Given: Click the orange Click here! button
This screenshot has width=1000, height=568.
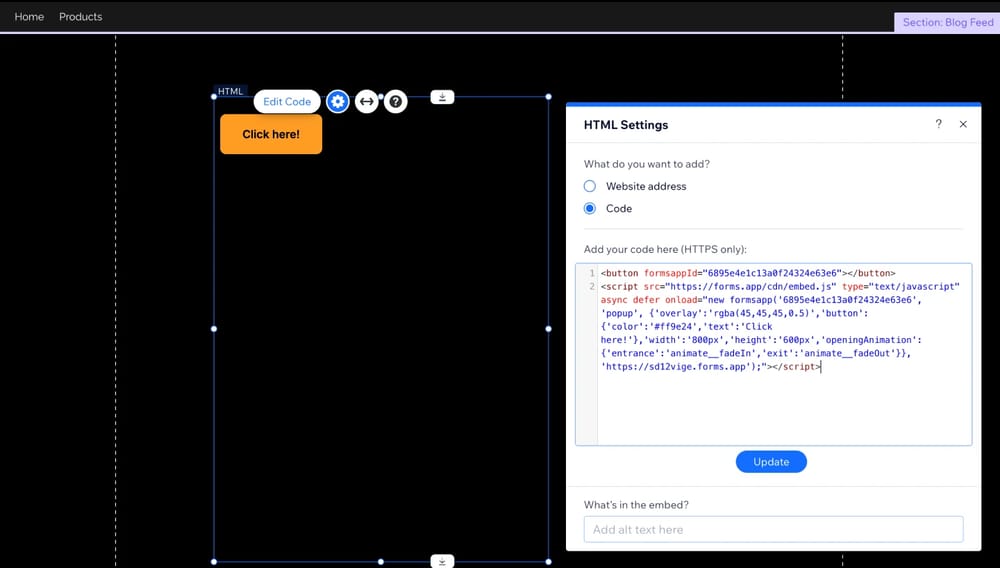Looking at the screenshot, I should (271, 134).
